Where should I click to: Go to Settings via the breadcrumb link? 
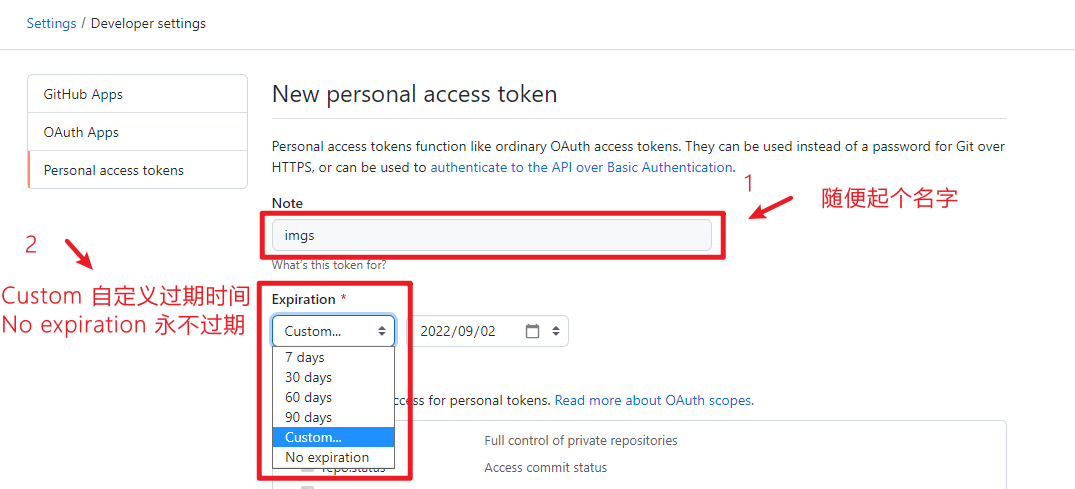(51, 23)
